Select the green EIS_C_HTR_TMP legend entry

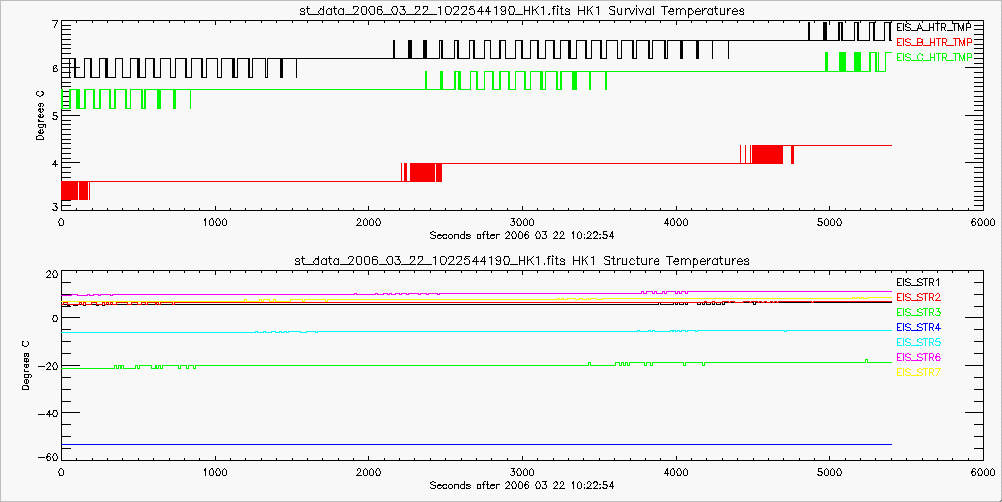pyautogui.click(x=934, y=58)
